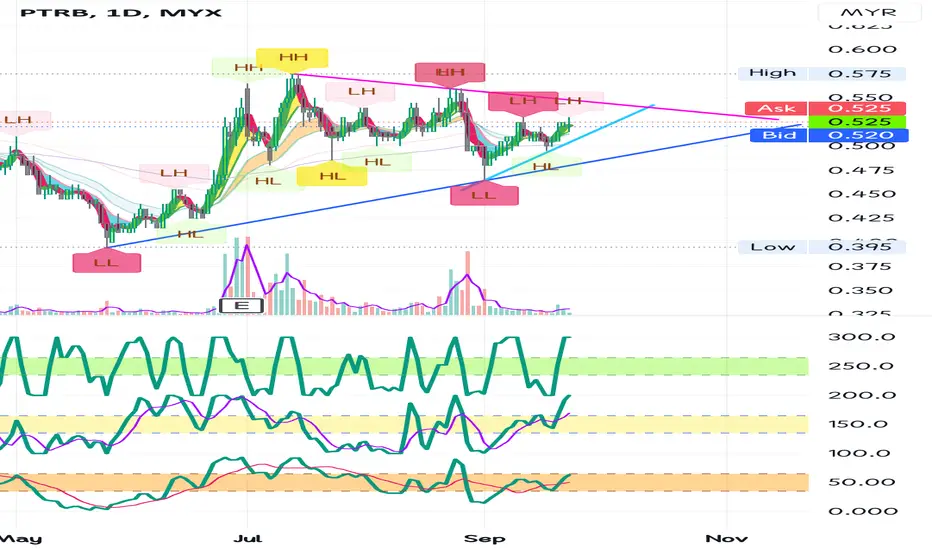The width and height of the screenshot is (932, 550).
Task: Click 50.00 on the indicator scale
Action: (862, 482)
